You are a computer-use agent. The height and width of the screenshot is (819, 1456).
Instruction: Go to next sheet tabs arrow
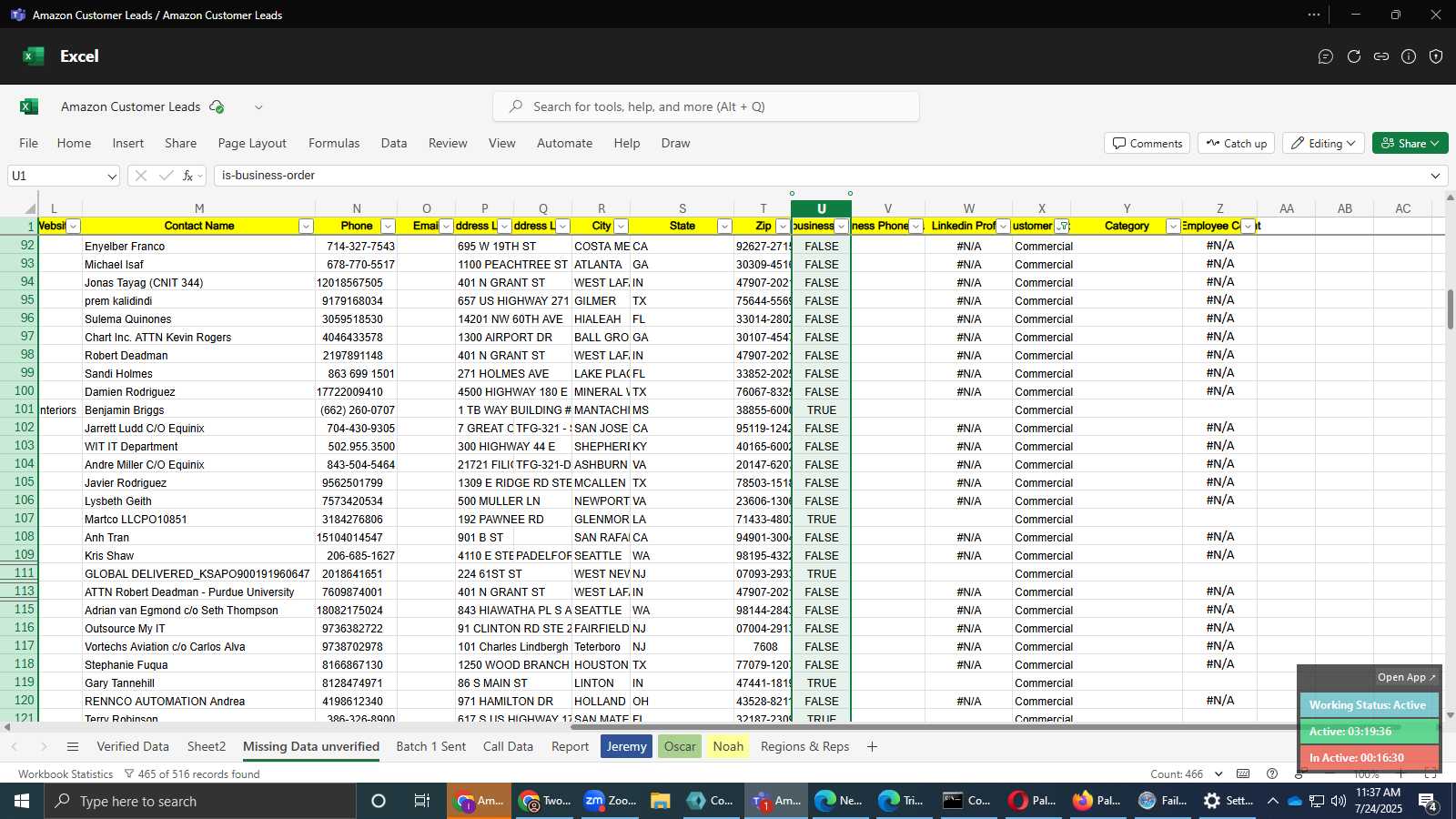[44, 747]
